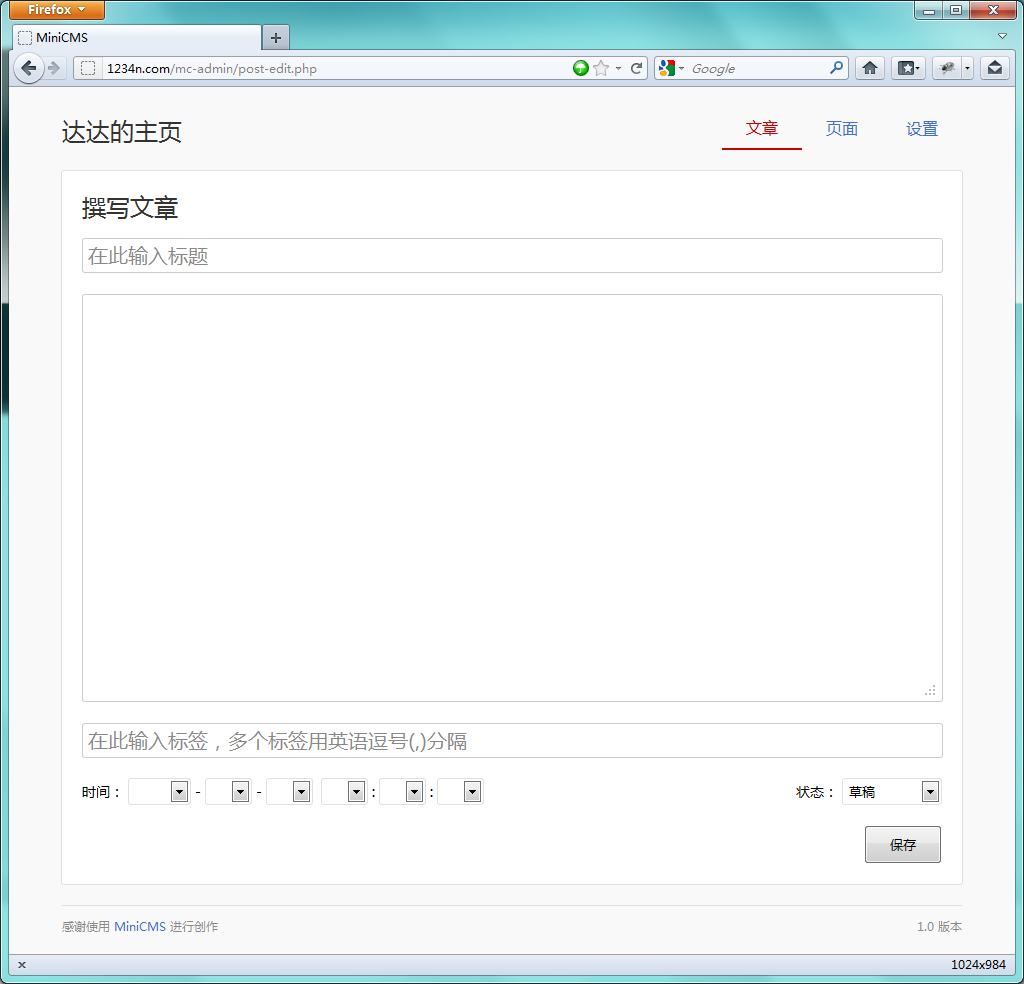Click the browser Back arrow button

29,68
